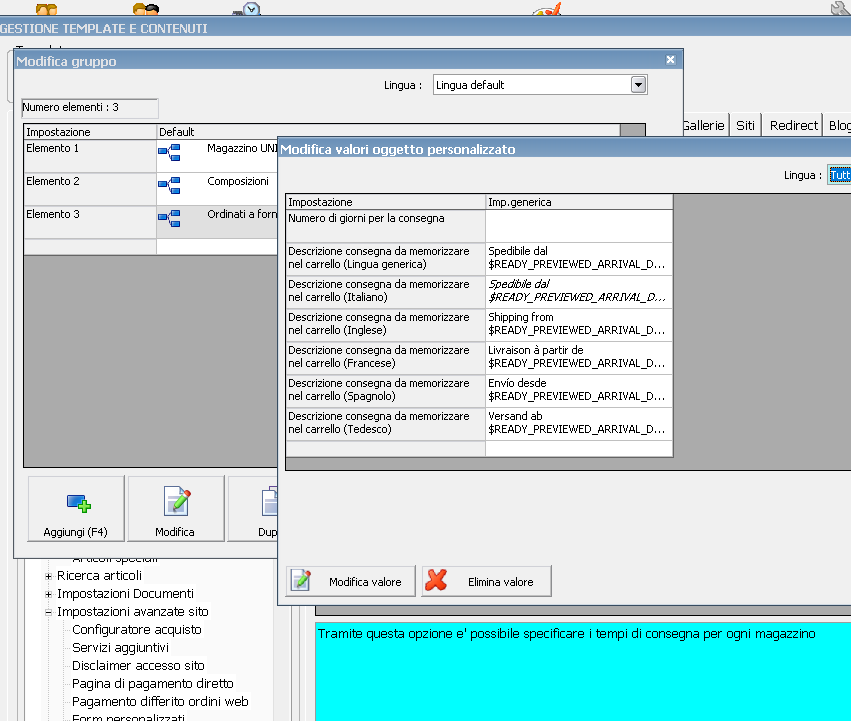
Task: Click empty value cell for Numero di giorni
Action: pyautogui.click(x=579, y=226)
